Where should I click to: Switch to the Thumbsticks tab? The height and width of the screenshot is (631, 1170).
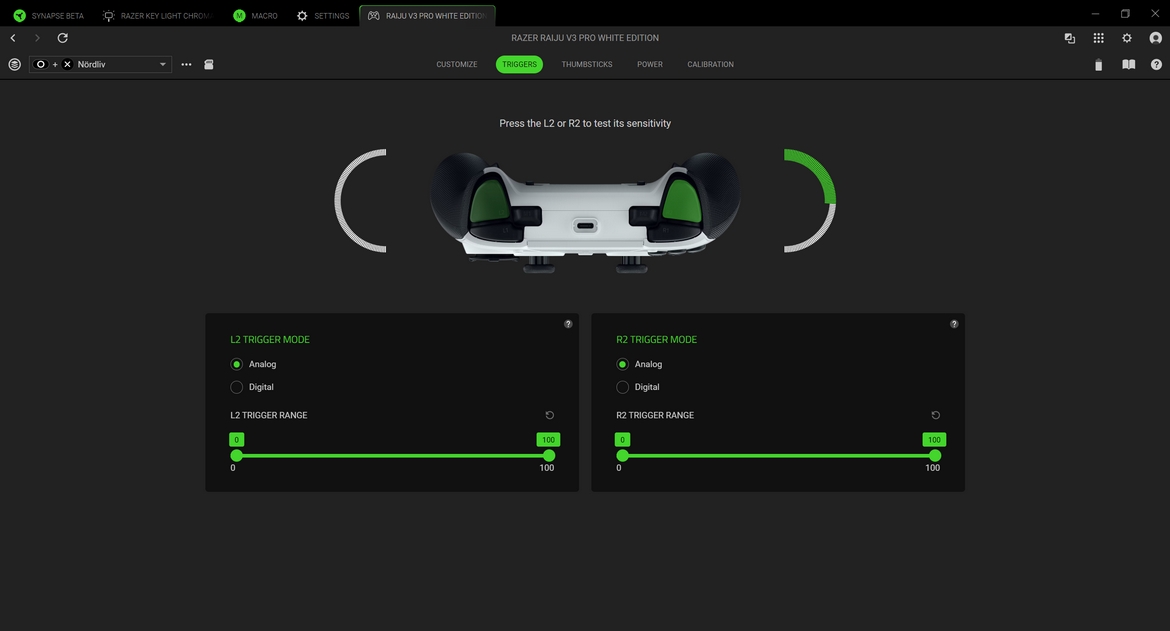586,64
